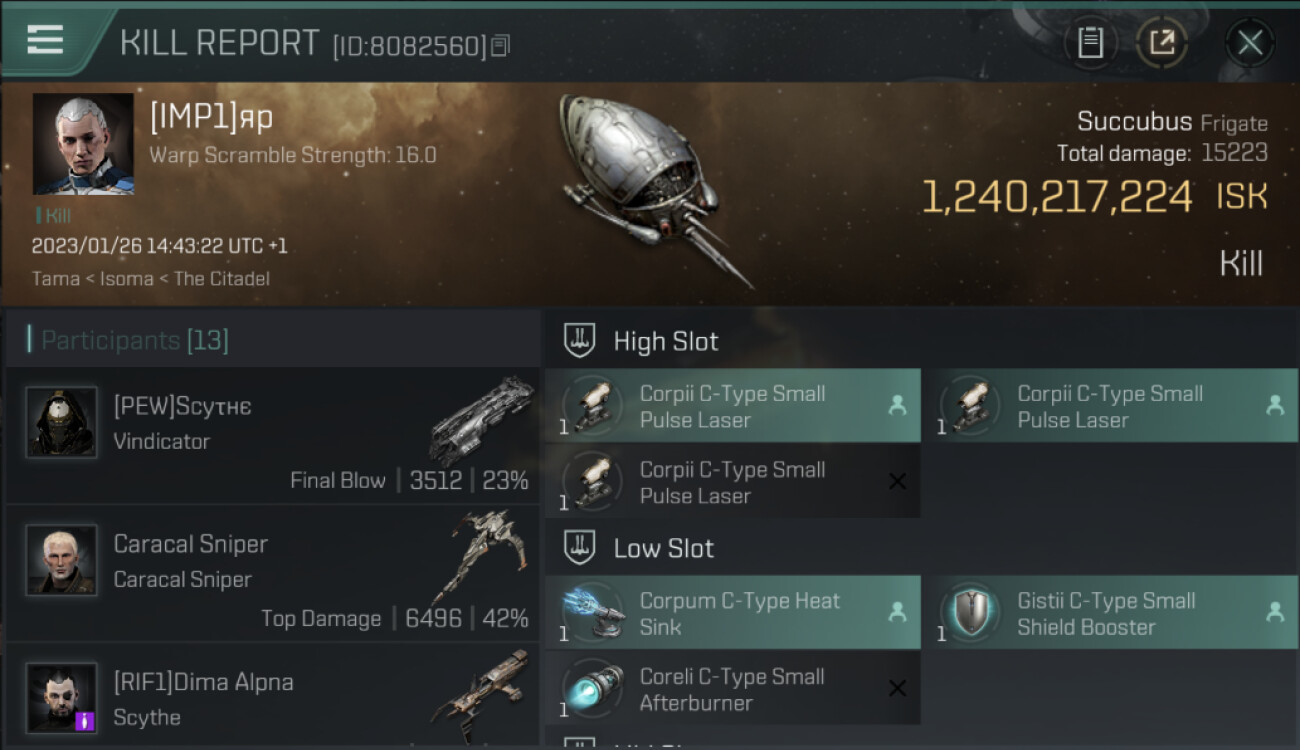Click the clipboard icon in header
Screen dimensions: 1300x750
[1090, 43]
